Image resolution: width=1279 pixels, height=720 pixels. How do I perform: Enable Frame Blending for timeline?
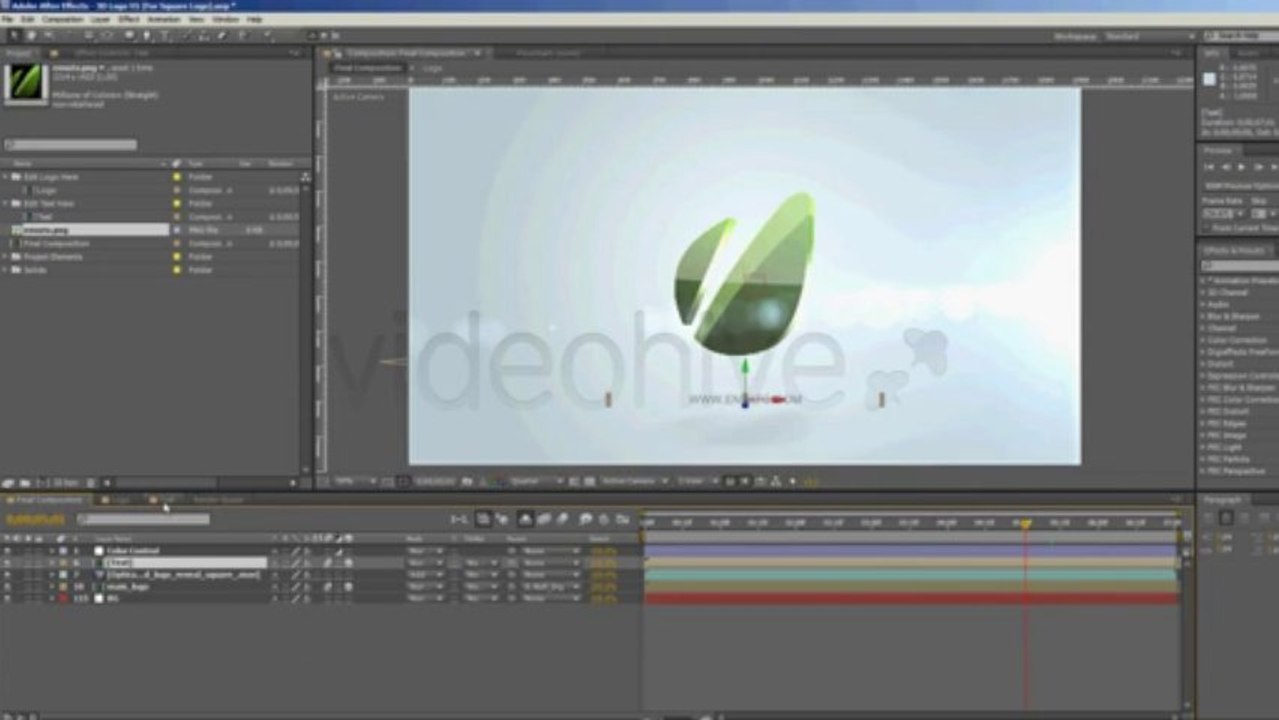[x=545, y=519]
